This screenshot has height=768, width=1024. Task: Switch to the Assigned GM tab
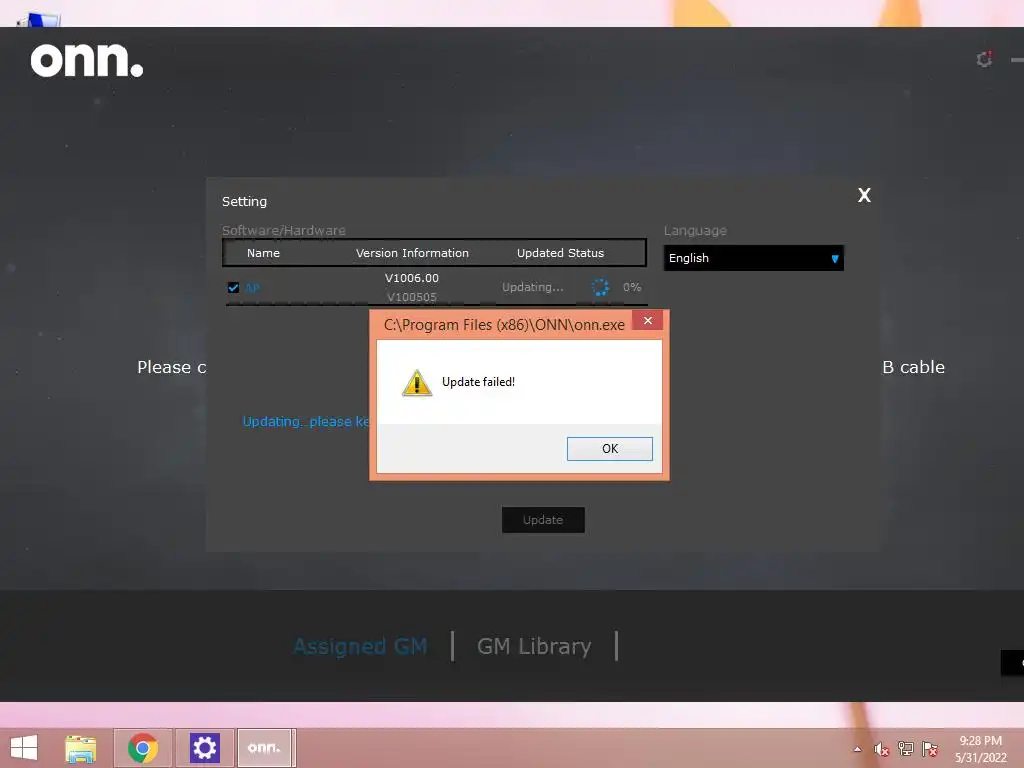(x=360, y=646)
